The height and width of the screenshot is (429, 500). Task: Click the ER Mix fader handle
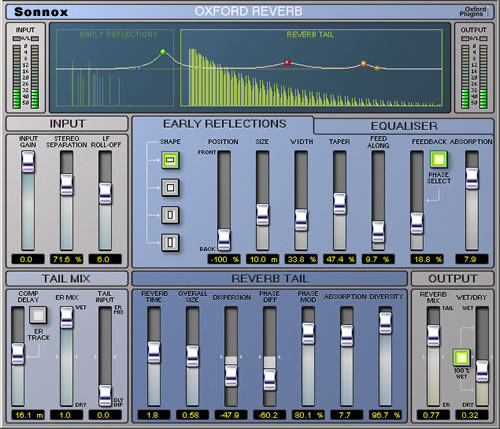pos(67,318)
